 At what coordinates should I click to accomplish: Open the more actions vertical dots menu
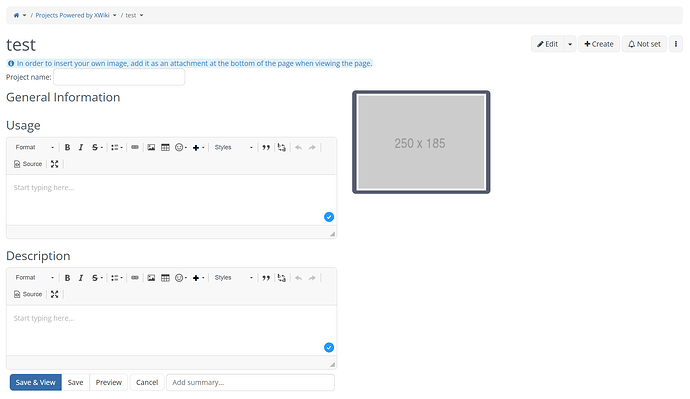click(x=676, y=44)
